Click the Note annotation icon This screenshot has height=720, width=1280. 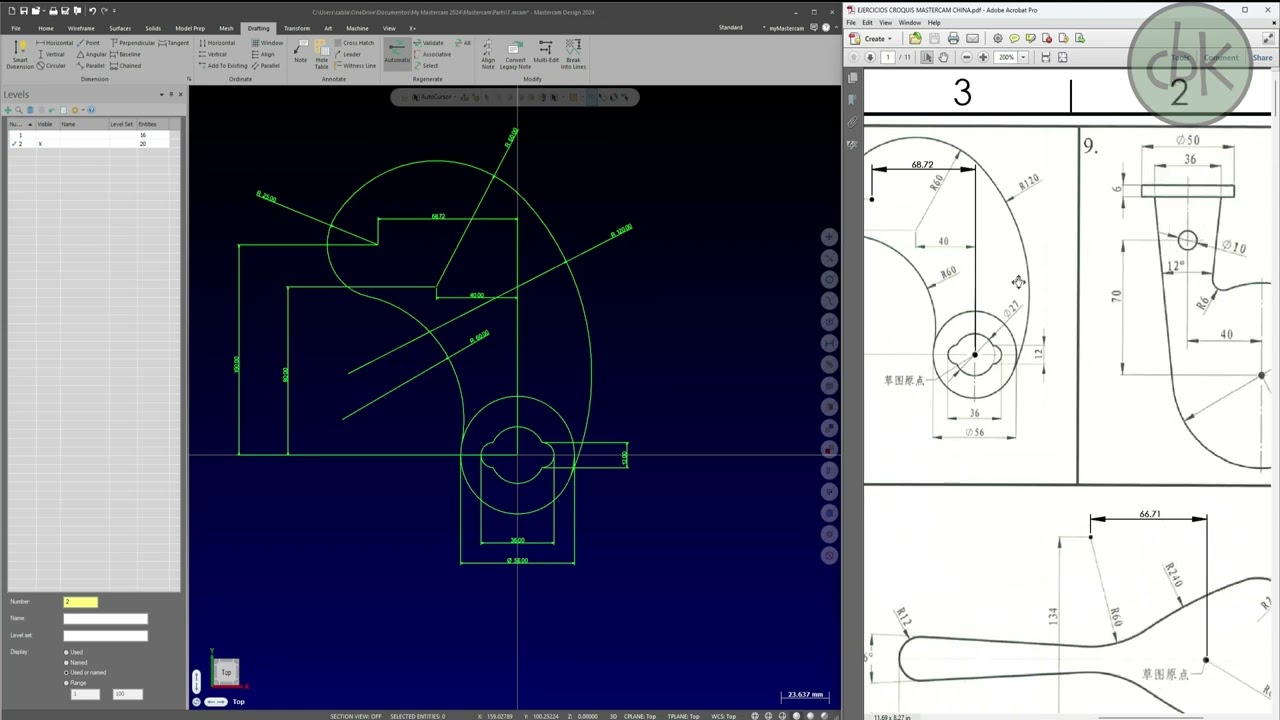300,53
